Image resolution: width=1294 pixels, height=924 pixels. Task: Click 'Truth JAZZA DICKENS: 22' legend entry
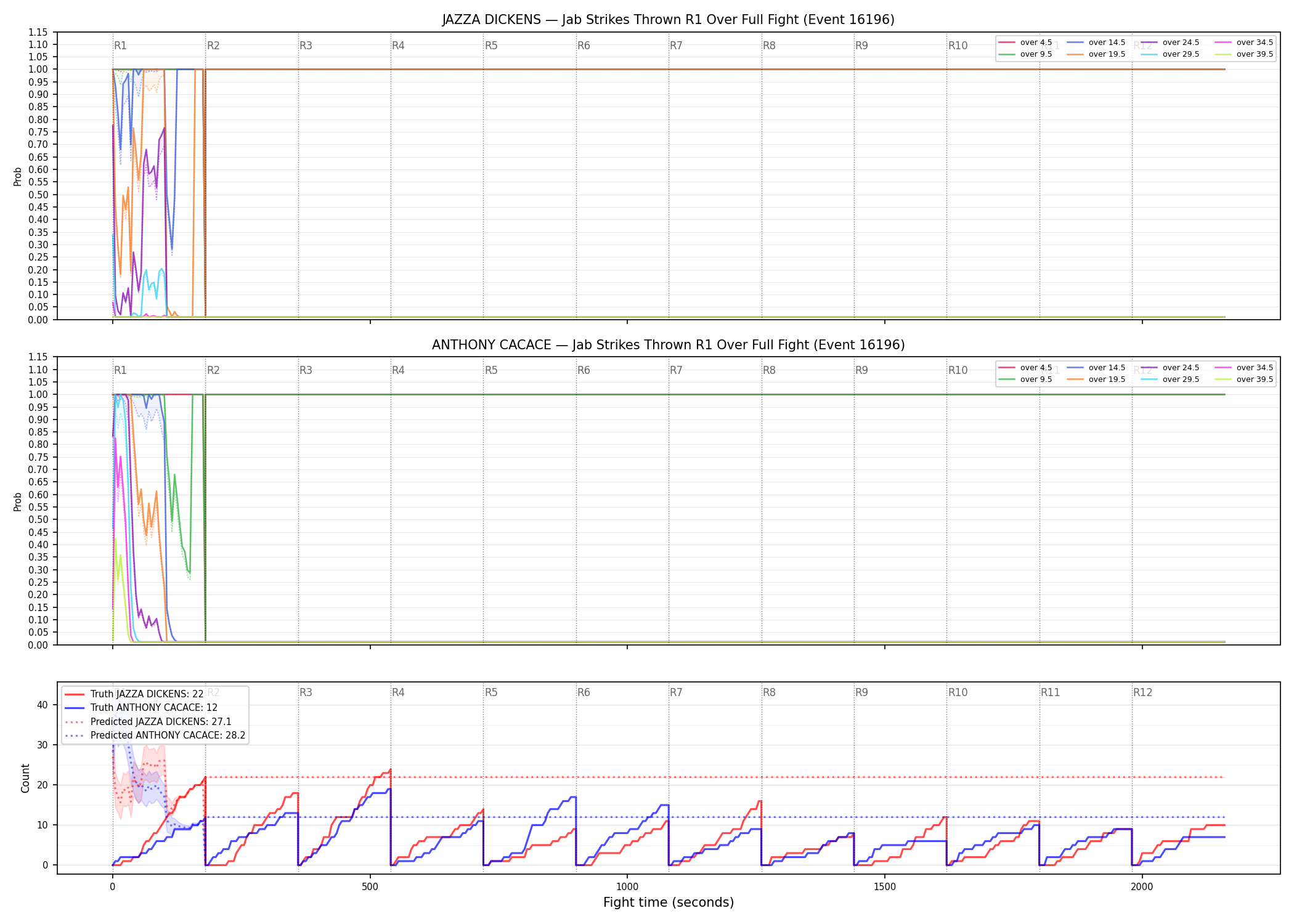point(134,694)
